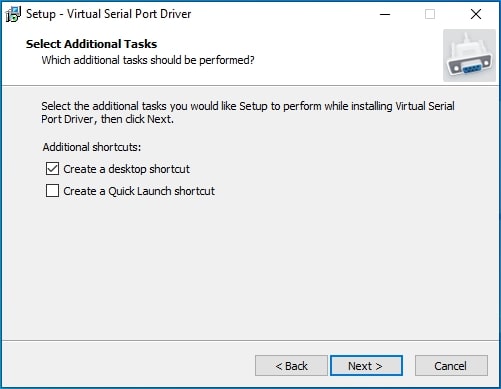
Task: Click the 'Setup - Virtual Serial Port Driver' title
Action: point(109,14)
